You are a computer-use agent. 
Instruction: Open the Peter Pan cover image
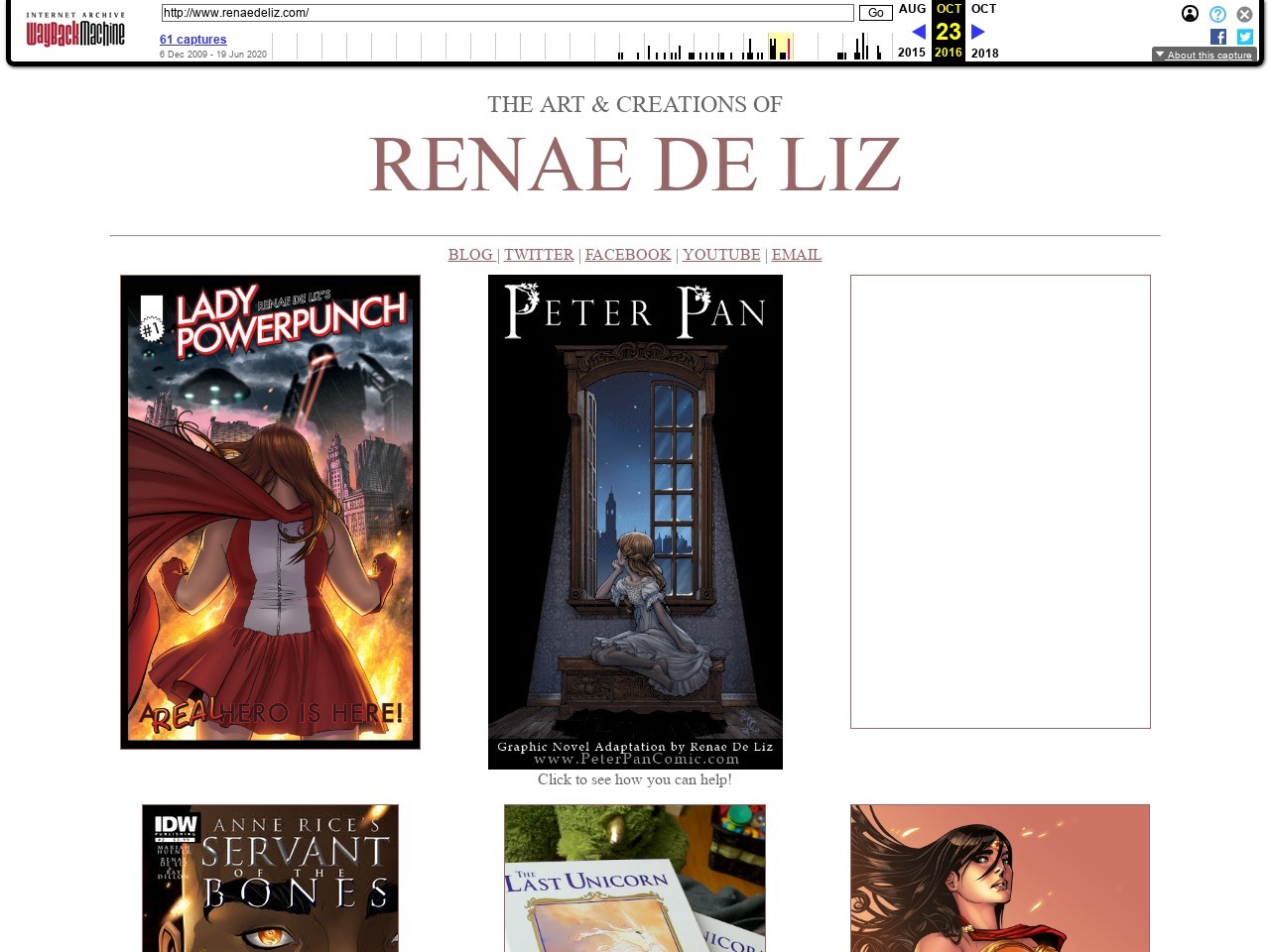click(x=635, y=522)
